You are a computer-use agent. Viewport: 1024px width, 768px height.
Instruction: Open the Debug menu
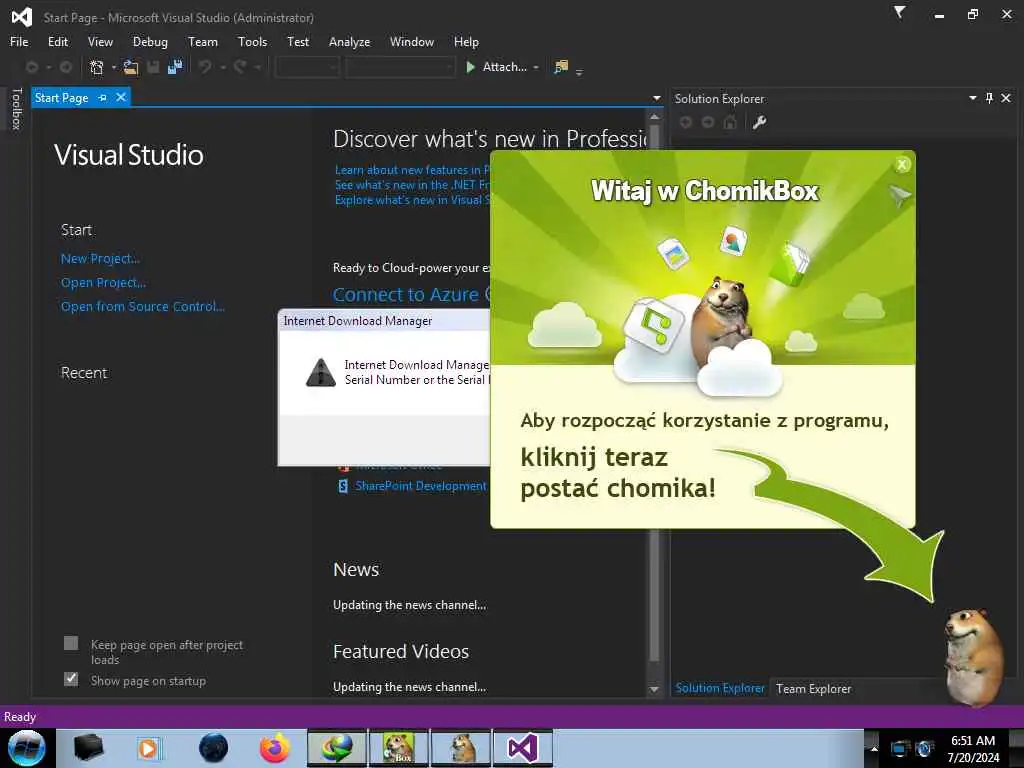click(x=150, y=42)
